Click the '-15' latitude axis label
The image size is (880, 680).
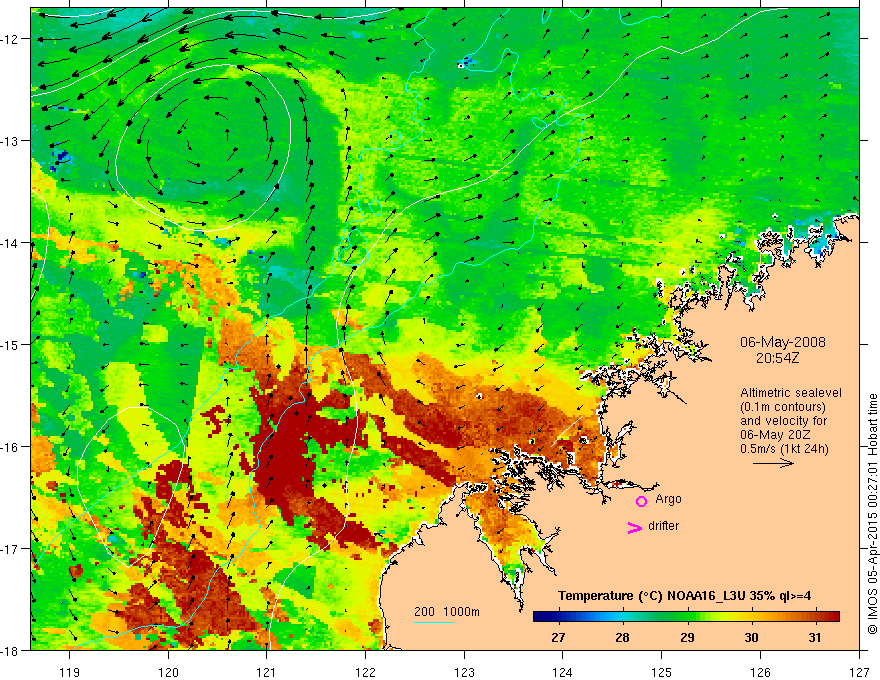coord(10,344)
